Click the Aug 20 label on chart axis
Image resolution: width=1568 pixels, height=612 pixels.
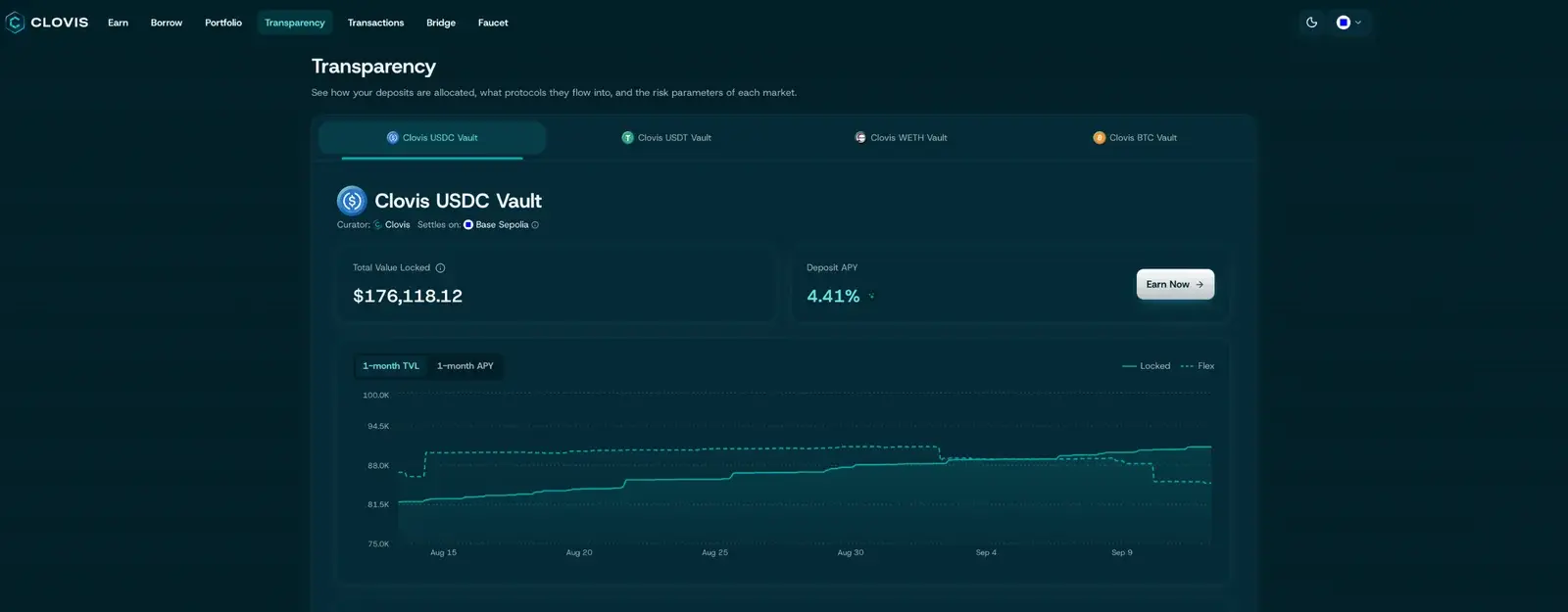pos(579,553)
